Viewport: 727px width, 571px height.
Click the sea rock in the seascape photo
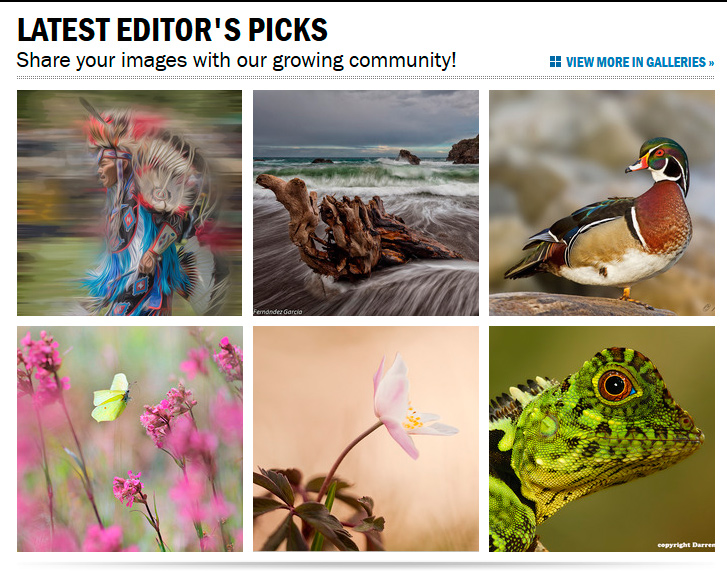point(408,157)
